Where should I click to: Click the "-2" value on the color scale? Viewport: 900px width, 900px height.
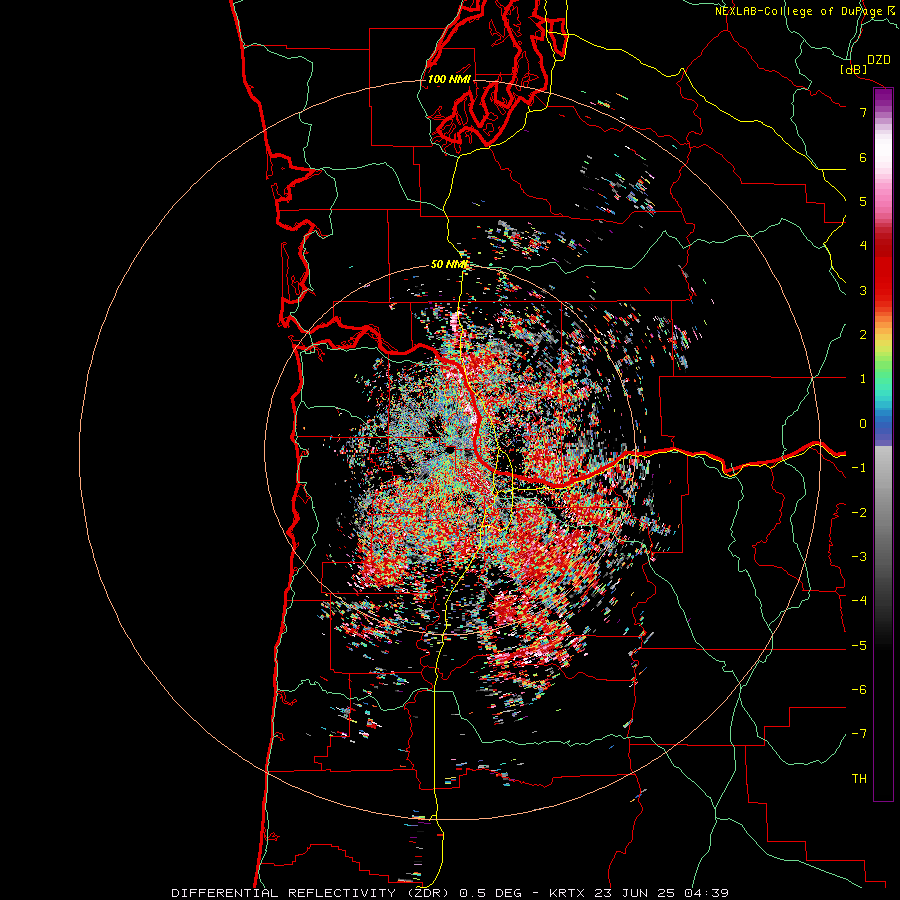859,512
